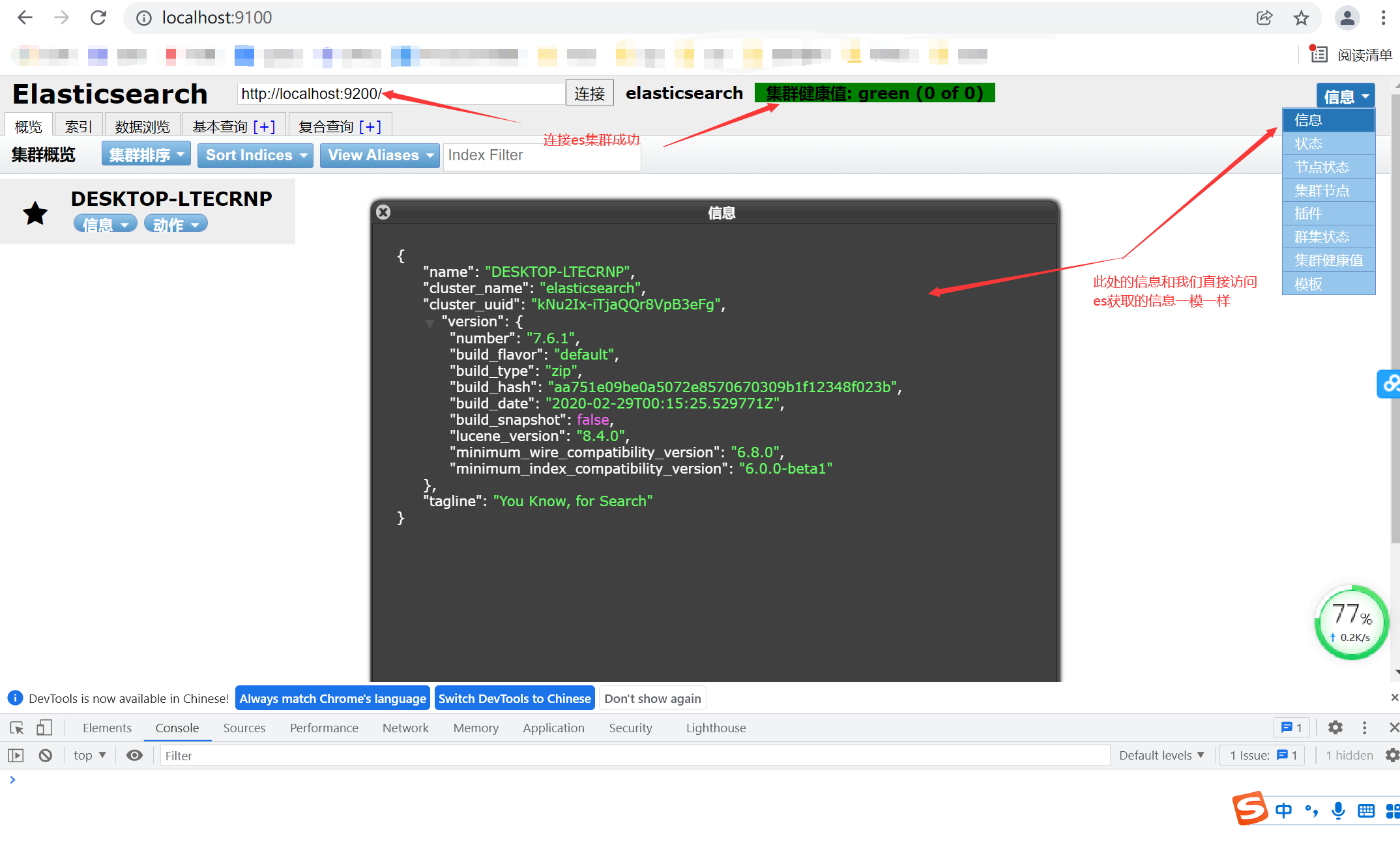Open console settings gear

click(x=1392, y=755)
